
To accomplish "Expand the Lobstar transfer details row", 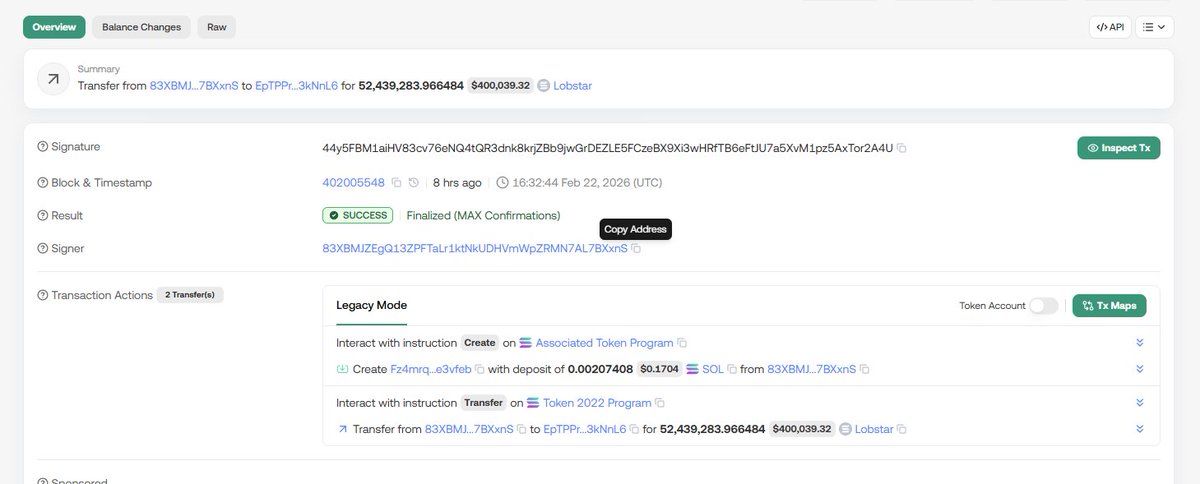I will pos(1140,429).
